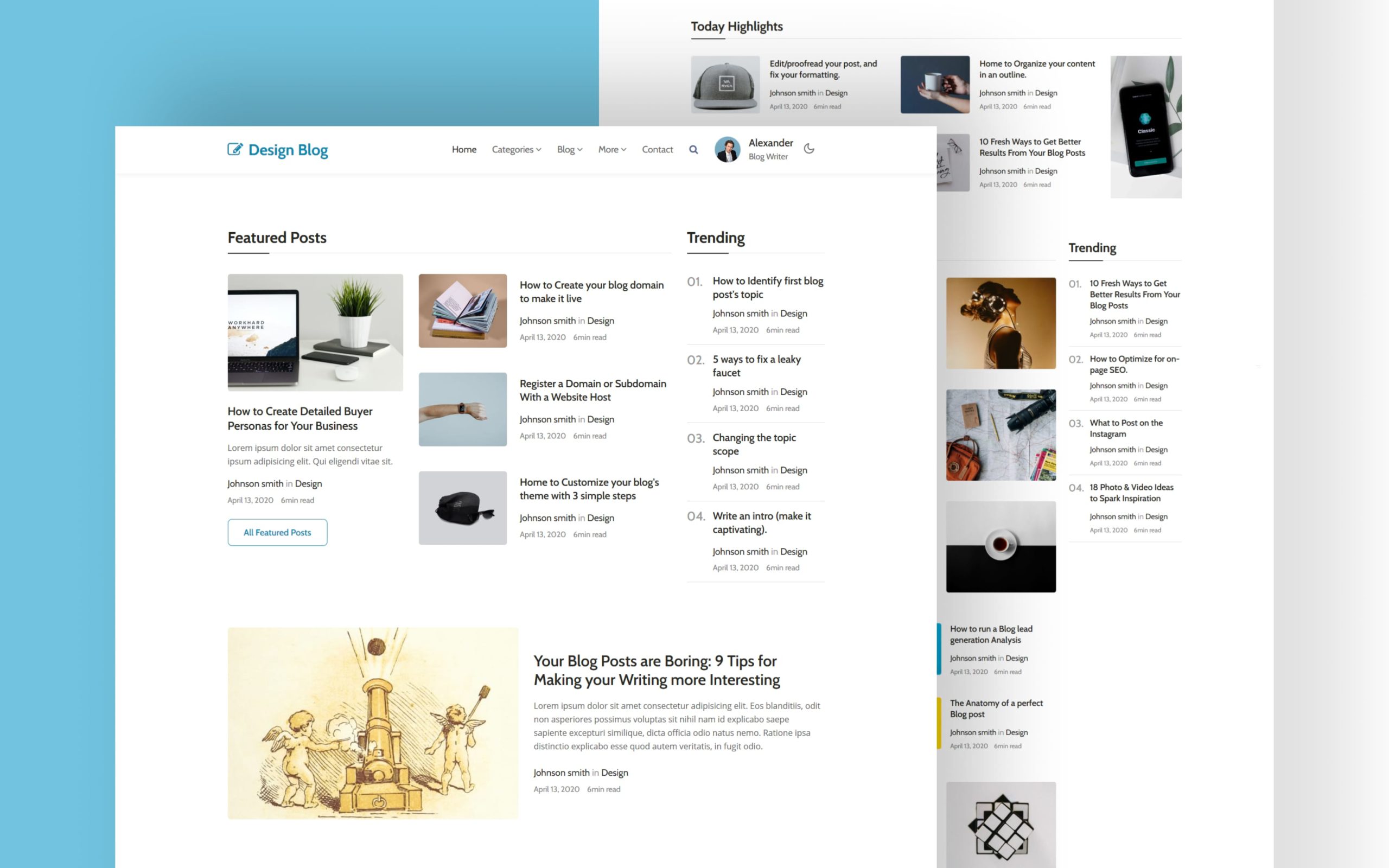Click the All Featured Posts button

click(x=278, y=532)
